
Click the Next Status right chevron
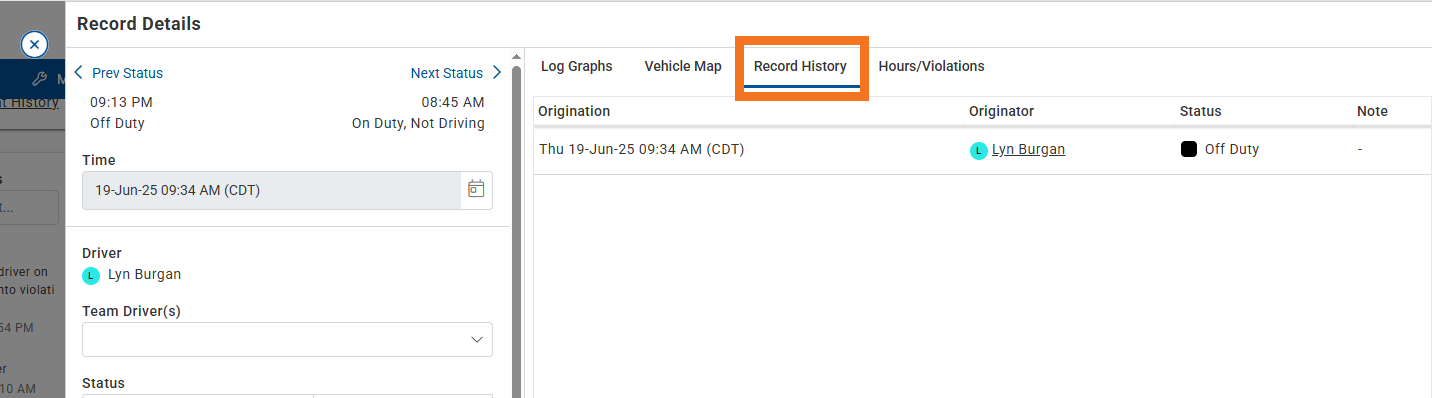497,73
